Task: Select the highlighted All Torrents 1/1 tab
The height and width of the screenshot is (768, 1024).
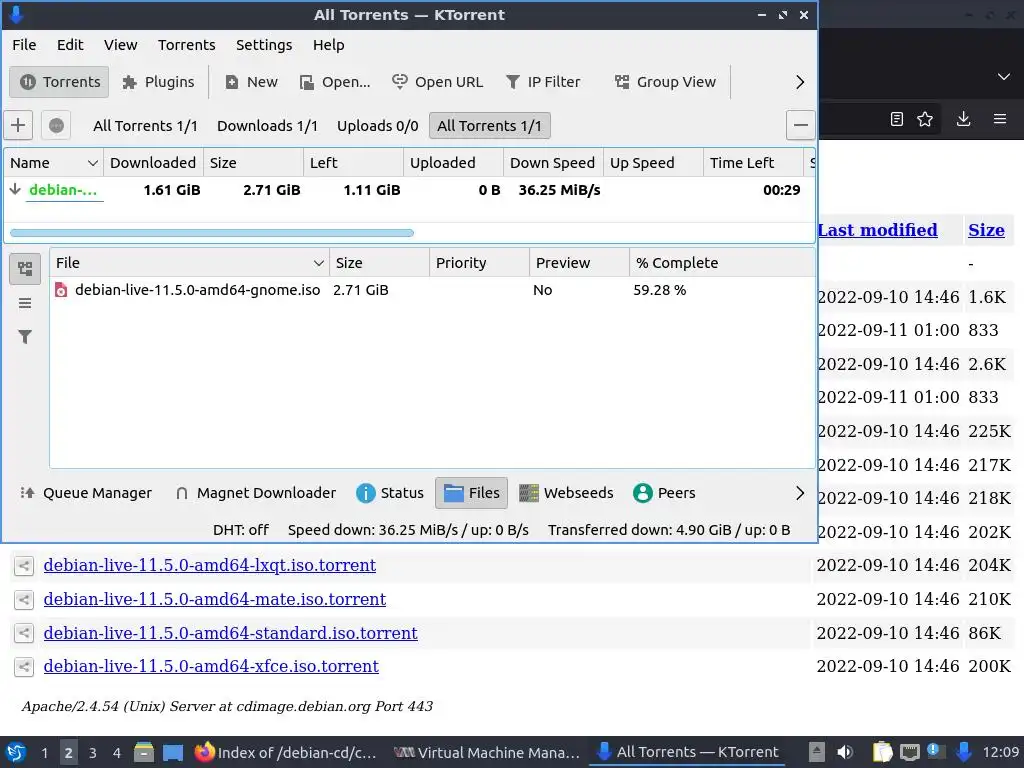Action: click(x=490, y=125)
